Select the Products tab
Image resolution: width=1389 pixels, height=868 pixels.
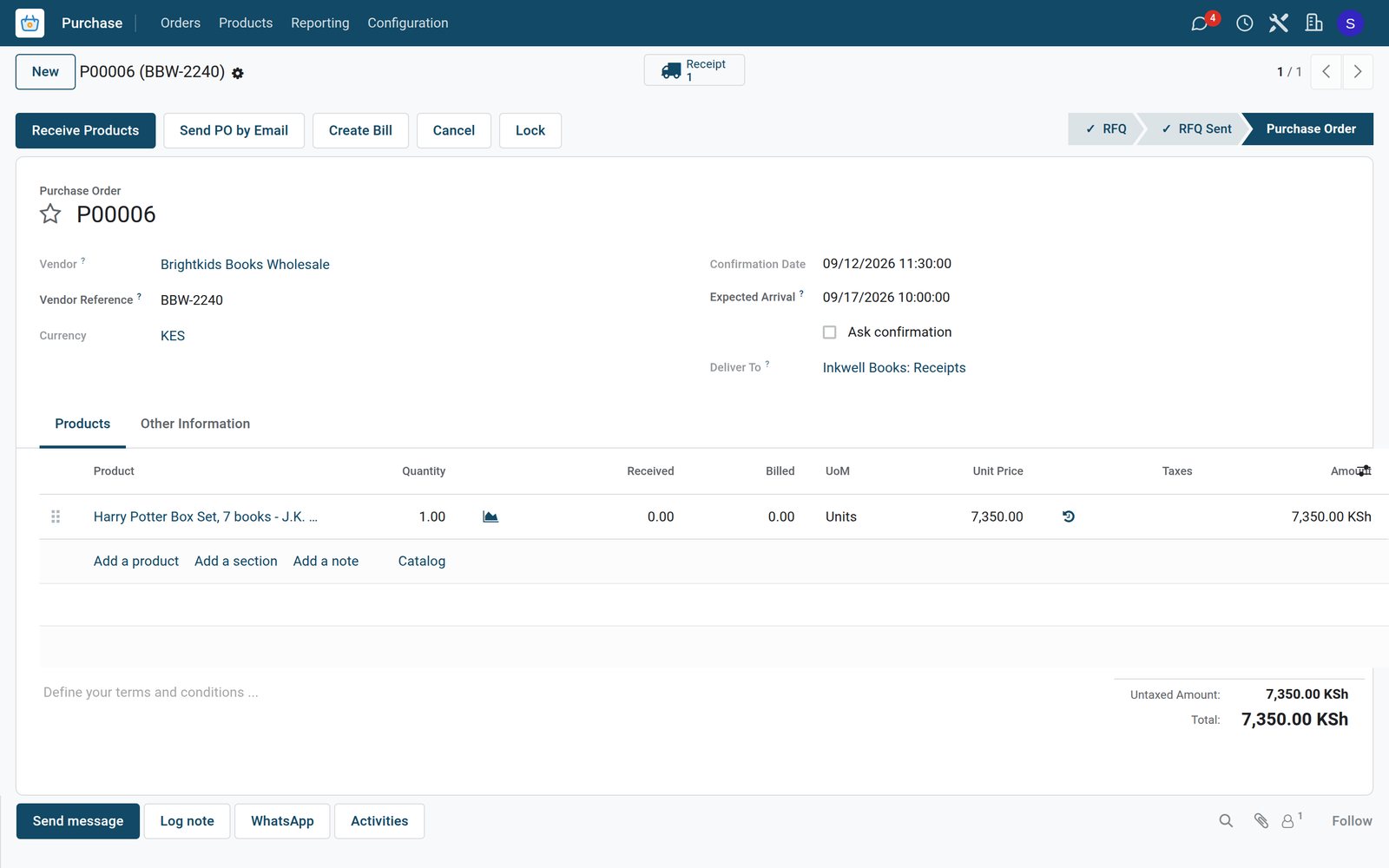pyautogui.click(x=82, y=424)
